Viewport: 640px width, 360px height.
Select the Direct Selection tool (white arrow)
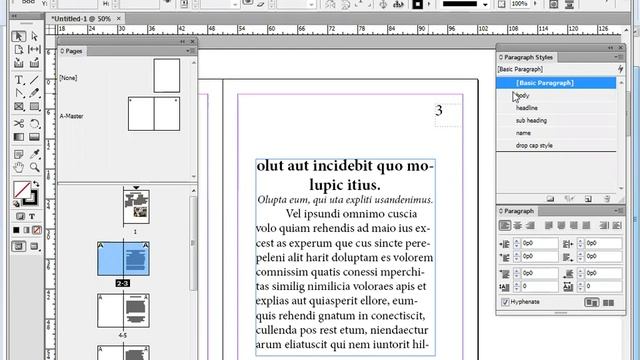[34, 36]
